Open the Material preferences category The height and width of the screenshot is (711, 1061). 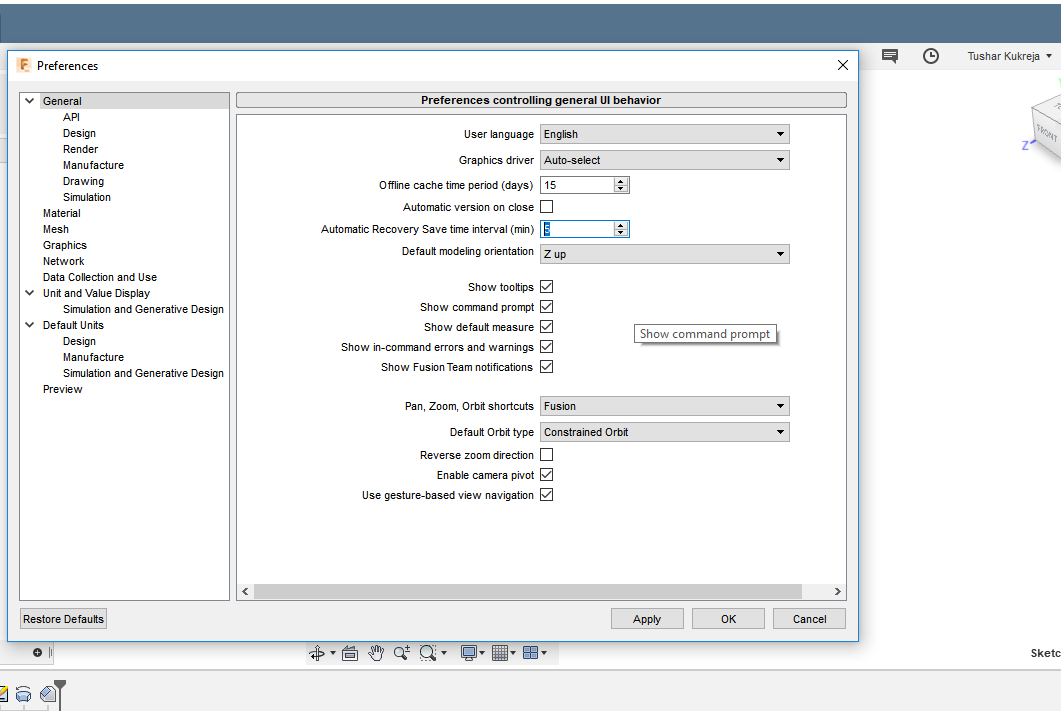click(62, 213)
